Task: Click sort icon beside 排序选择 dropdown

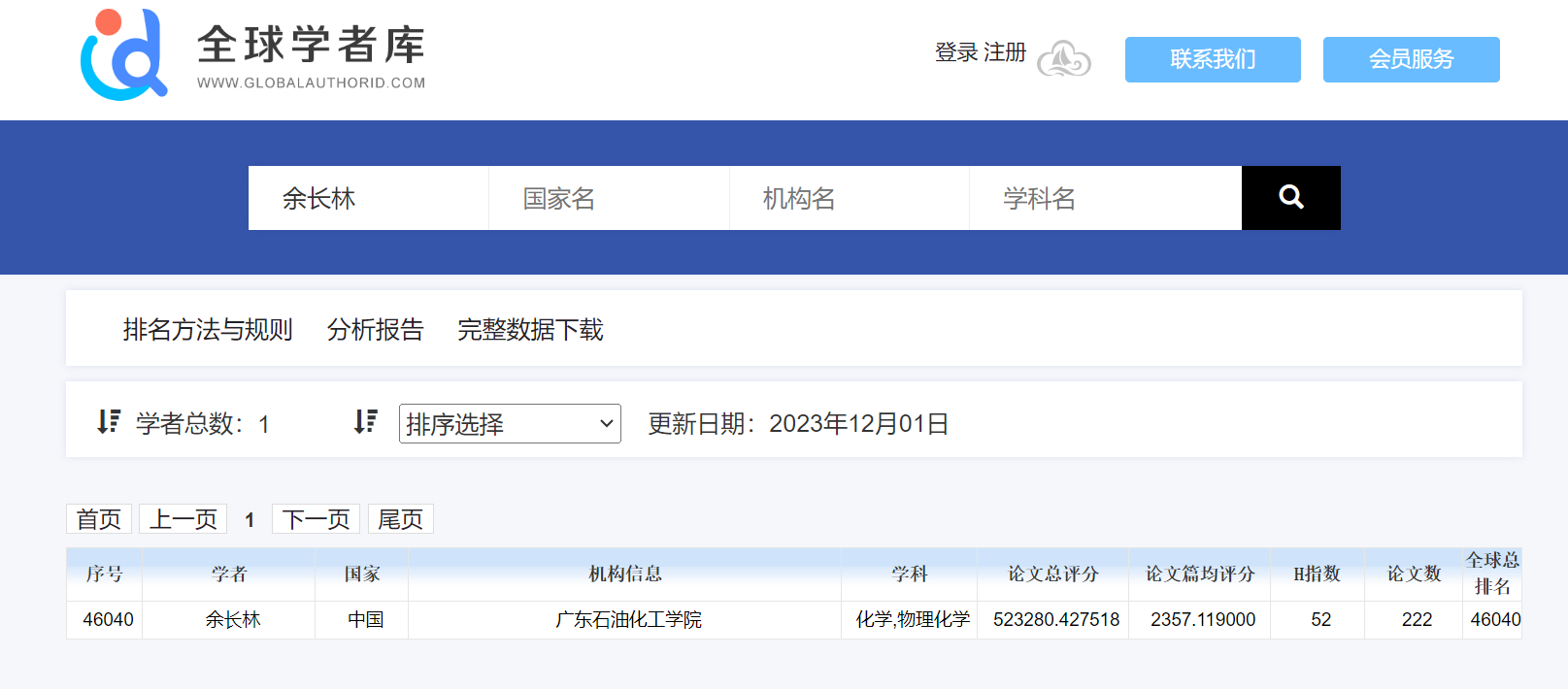Action: click(x=365, y=422)
